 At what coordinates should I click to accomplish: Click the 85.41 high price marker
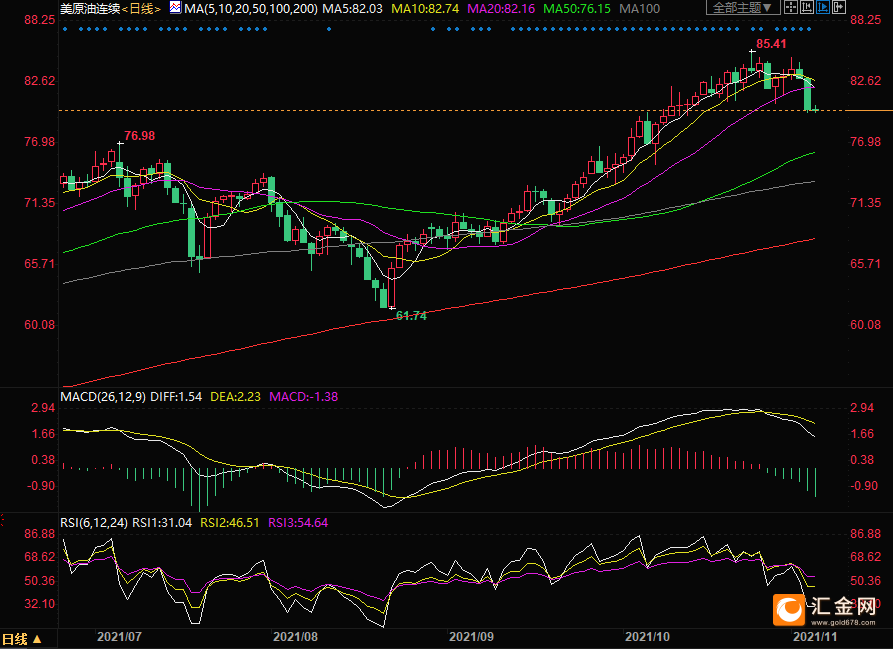771,44
